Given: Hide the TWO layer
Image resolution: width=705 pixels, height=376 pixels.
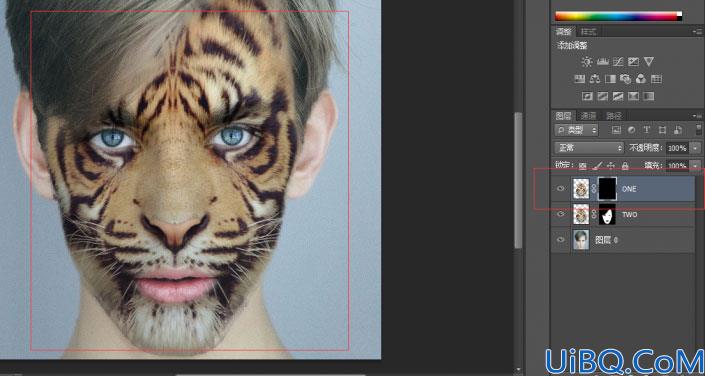Looking at the screenshot, I should coord(560,214).
